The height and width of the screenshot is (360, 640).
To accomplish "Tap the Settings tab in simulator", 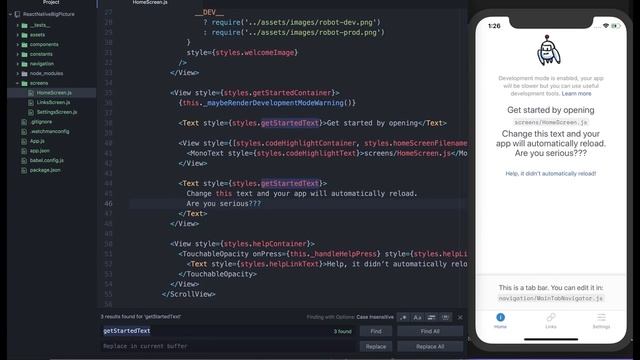I will 601,321.
